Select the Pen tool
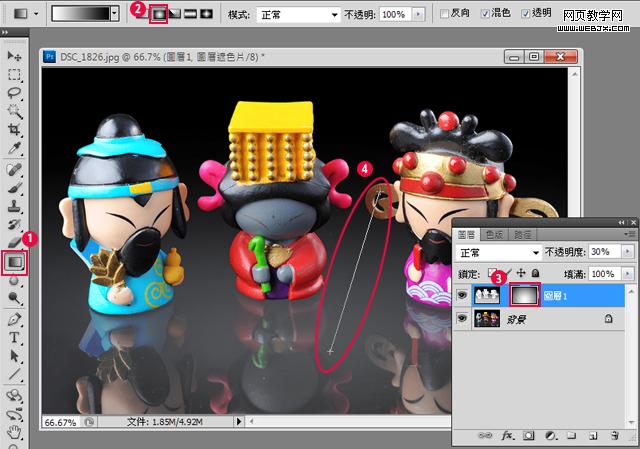Viewport: 640px width, 449px height. click(x=14, y=319)
